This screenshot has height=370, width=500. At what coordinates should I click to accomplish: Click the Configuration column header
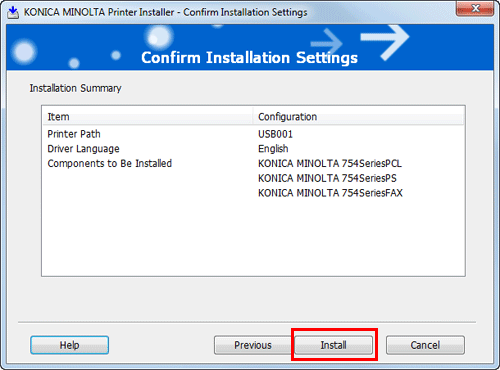(358, 117)
